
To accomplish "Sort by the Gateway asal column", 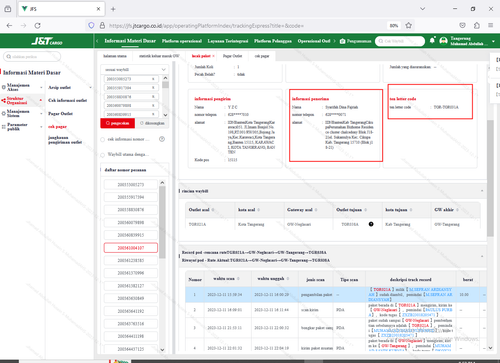I will pos(316,210).
